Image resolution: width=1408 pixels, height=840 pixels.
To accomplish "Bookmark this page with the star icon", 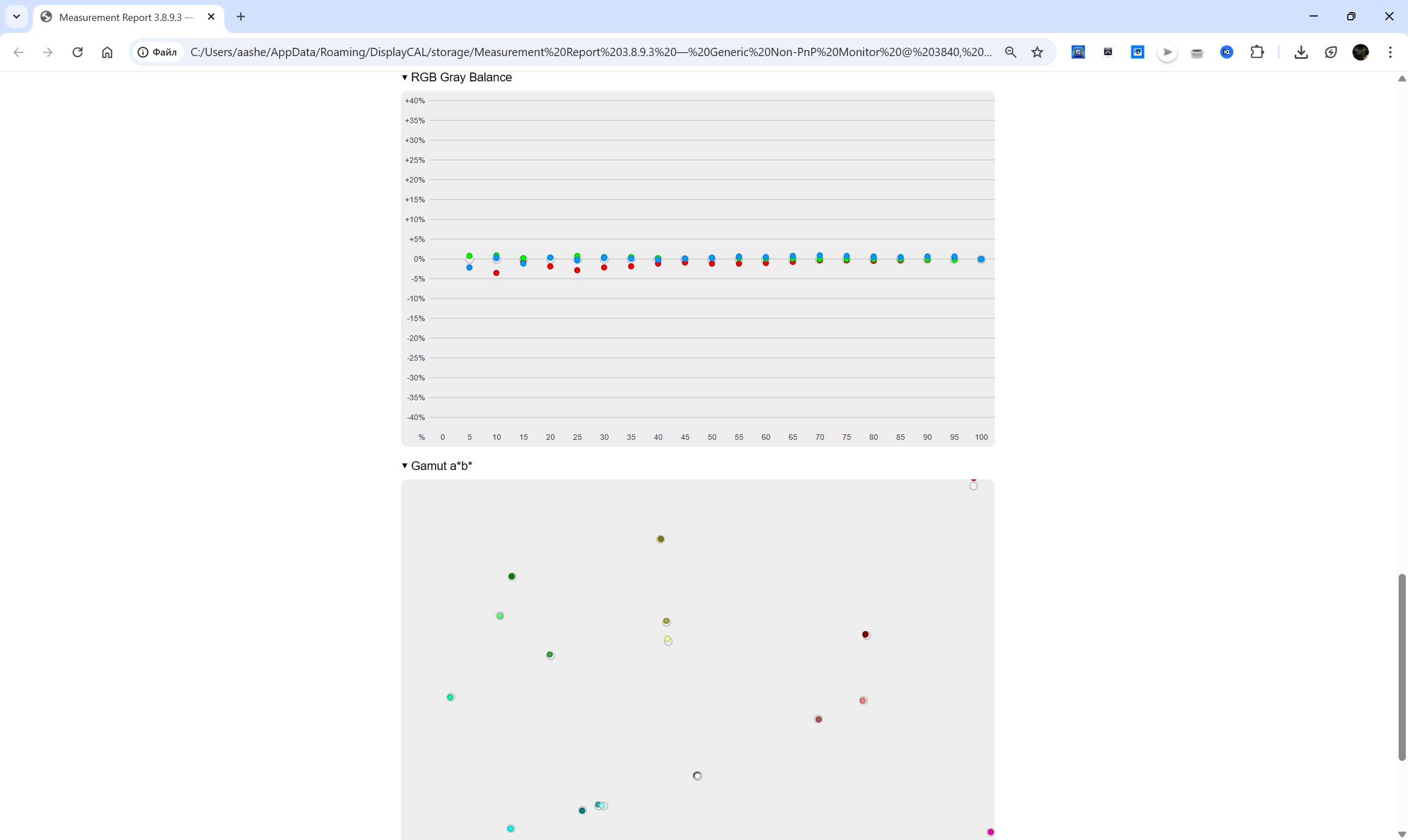I will pyautogui.click(x=1037, y=52).
